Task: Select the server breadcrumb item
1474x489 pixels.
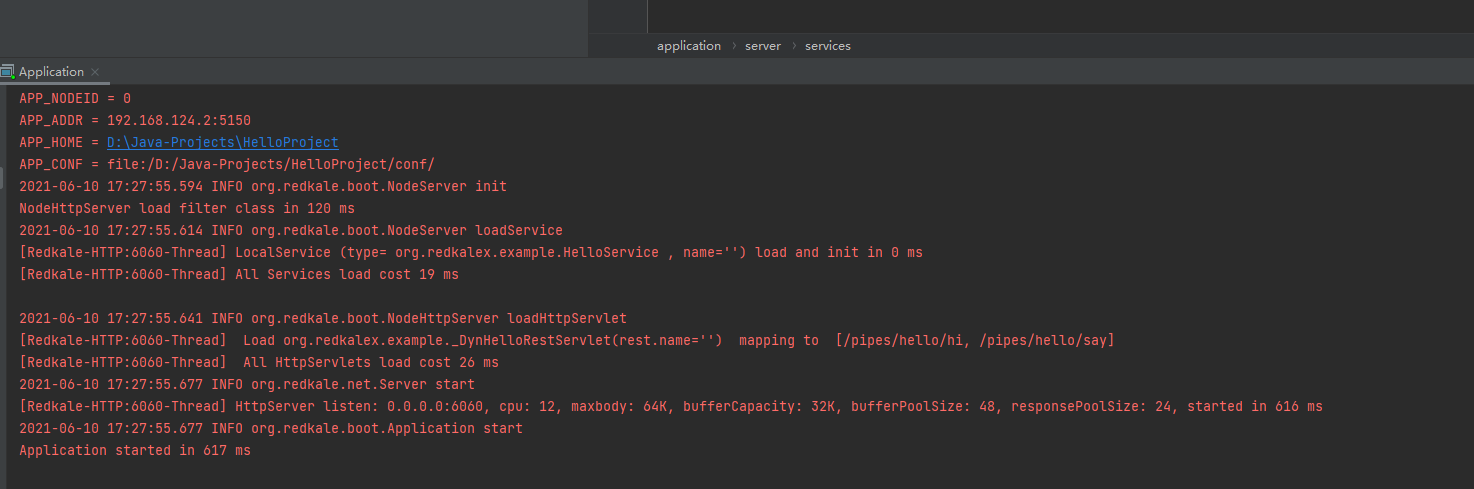Action: (763, 46)
